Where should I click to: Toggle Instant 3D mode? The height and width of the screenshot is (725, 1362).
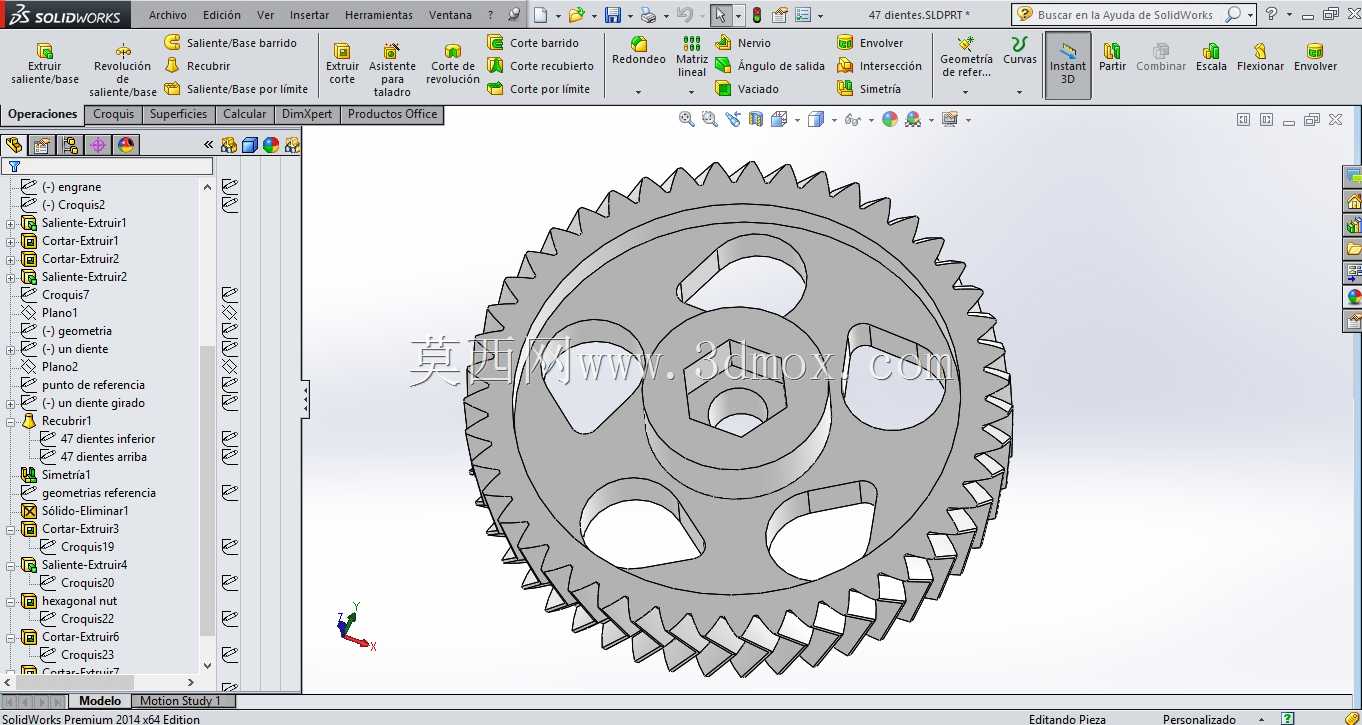pyautogui.click(x=1068, y=65)
